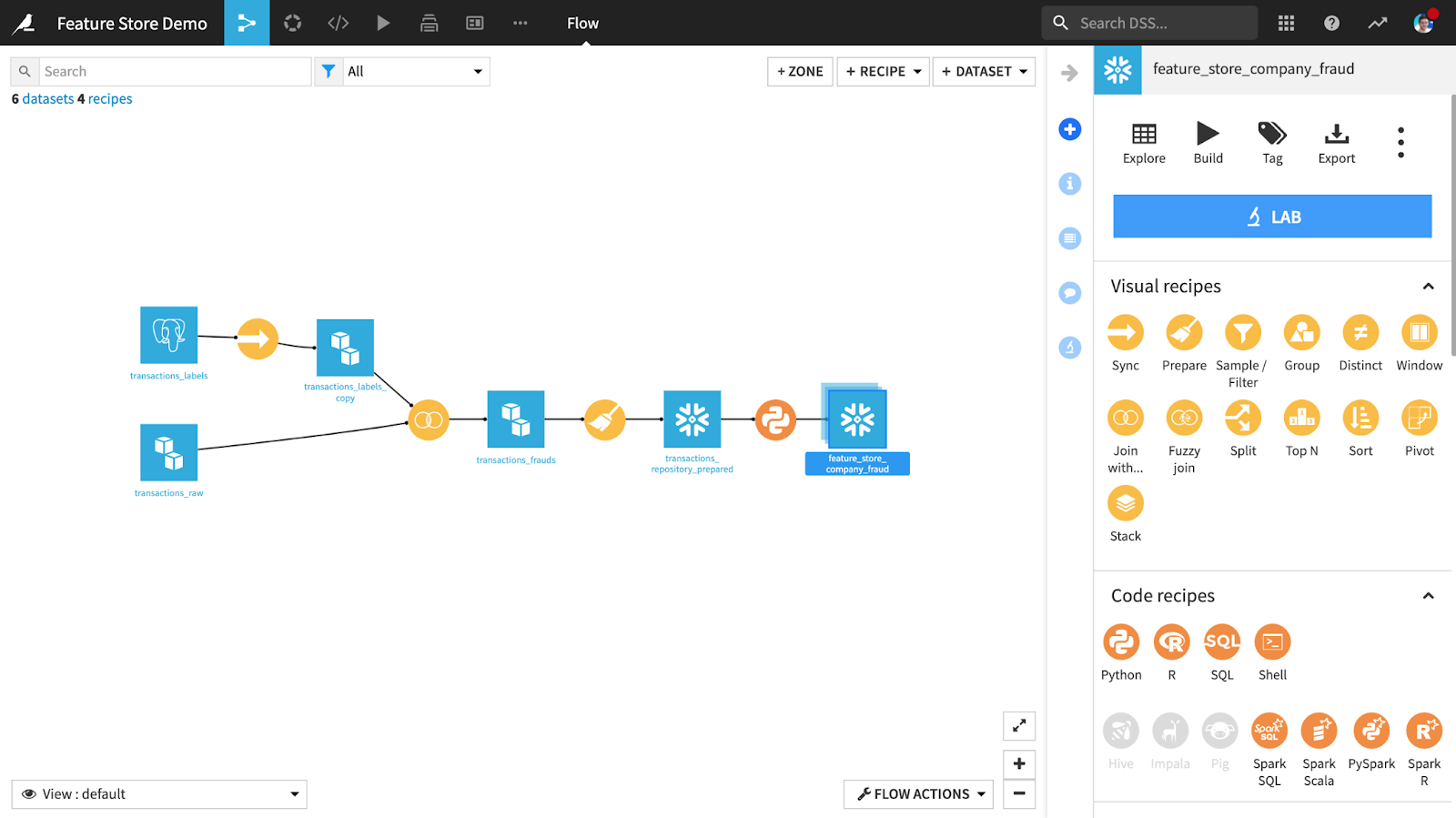Open the vertical three-dot more actions menu
1456x818 pixels.
[x=1400, y=142]
